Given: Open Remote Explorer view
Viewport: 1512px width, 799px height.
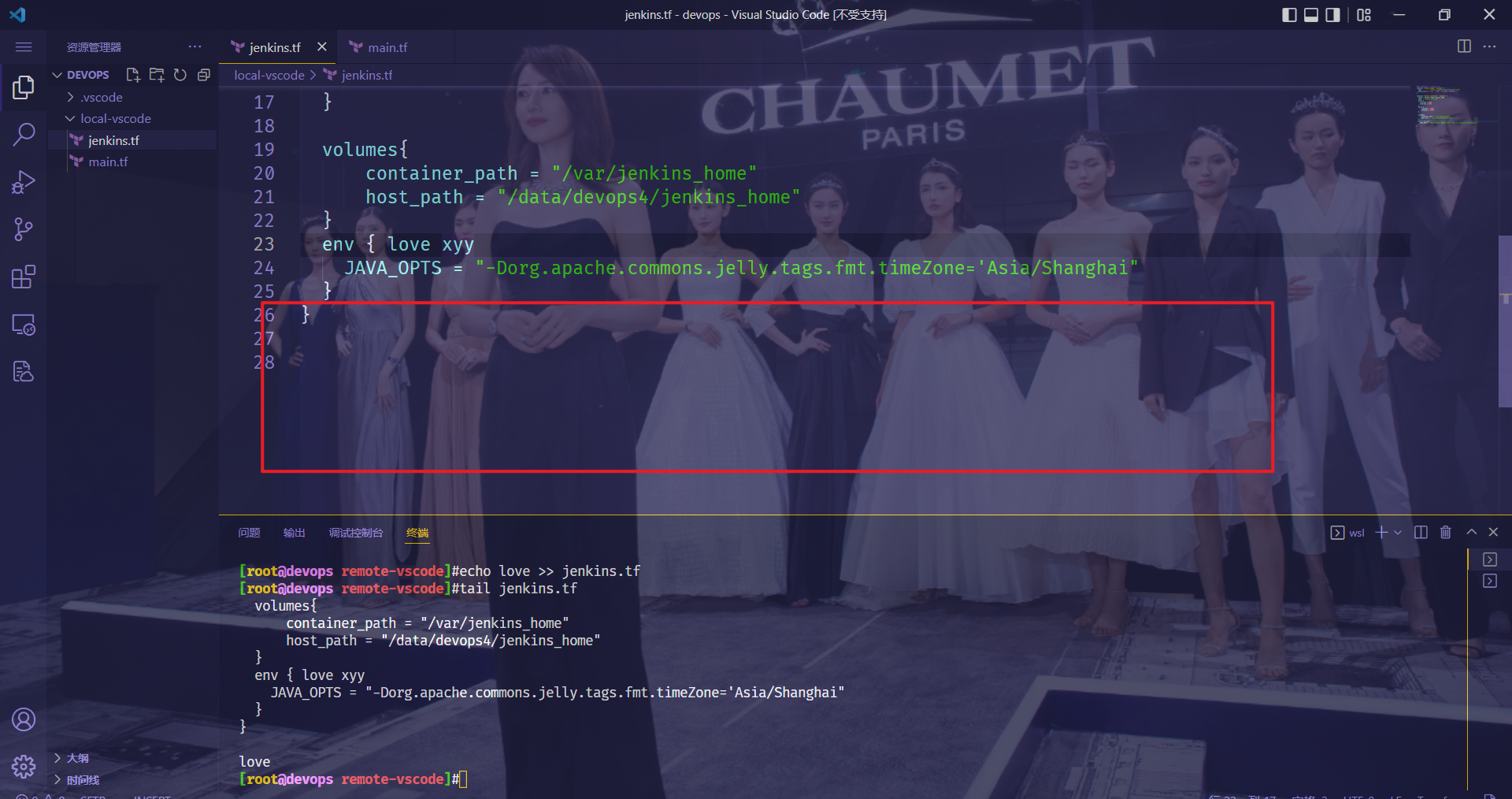Looking at the screenshot, I should (24, 325).
